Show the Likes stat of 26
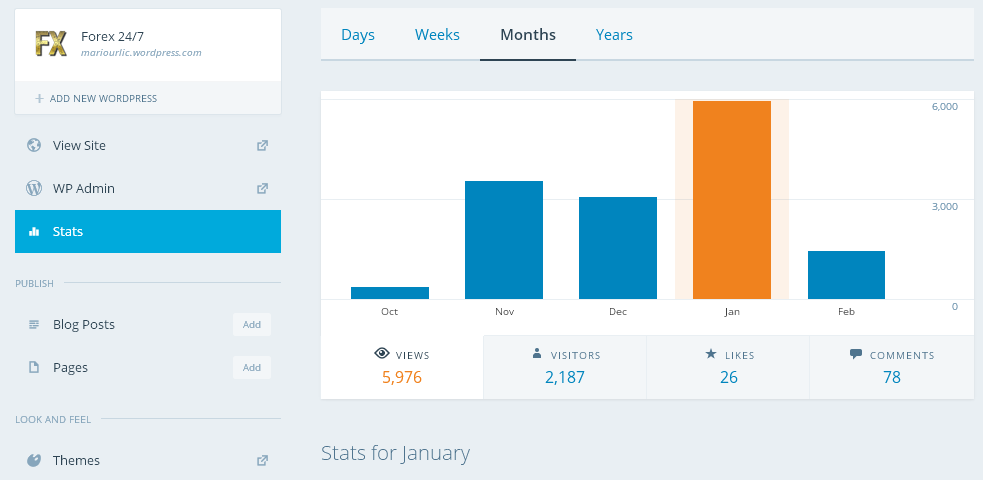This screenshot has height=480, width=983. click(728, 367)
